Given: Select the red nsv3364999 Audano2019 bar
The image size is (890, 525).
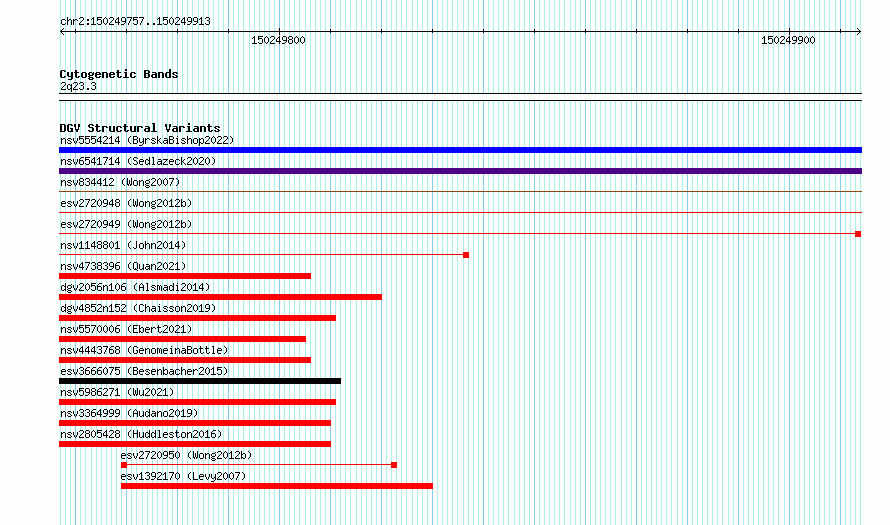Looking at the screenshot, I should coord(195,423).
